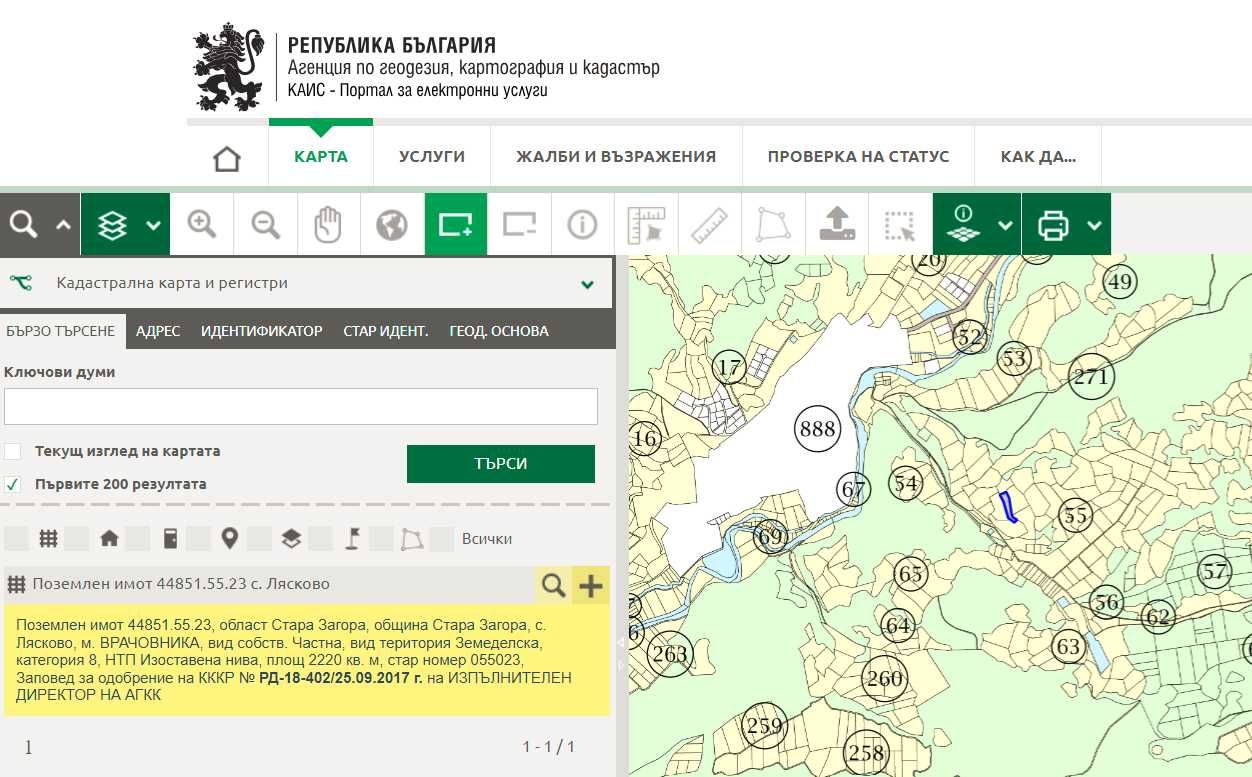Select the zoom out magnifier tool

point(265,224)
